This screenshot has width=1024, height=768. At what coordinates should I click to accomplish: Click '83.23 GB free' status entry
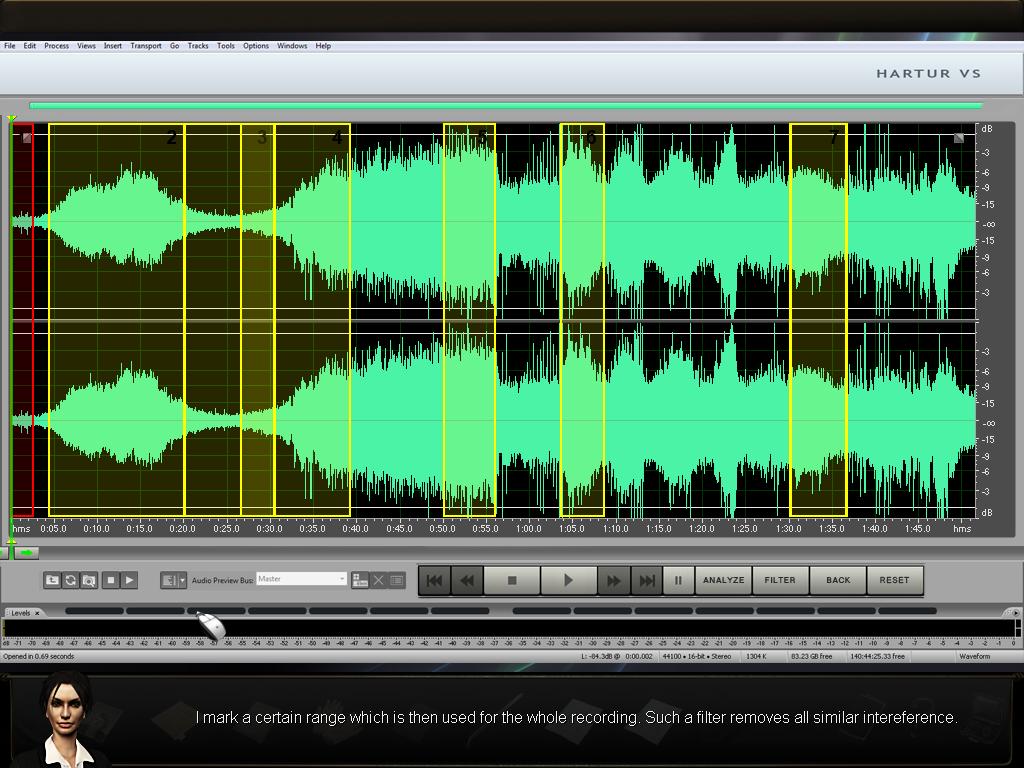click(x=811, y=656)
